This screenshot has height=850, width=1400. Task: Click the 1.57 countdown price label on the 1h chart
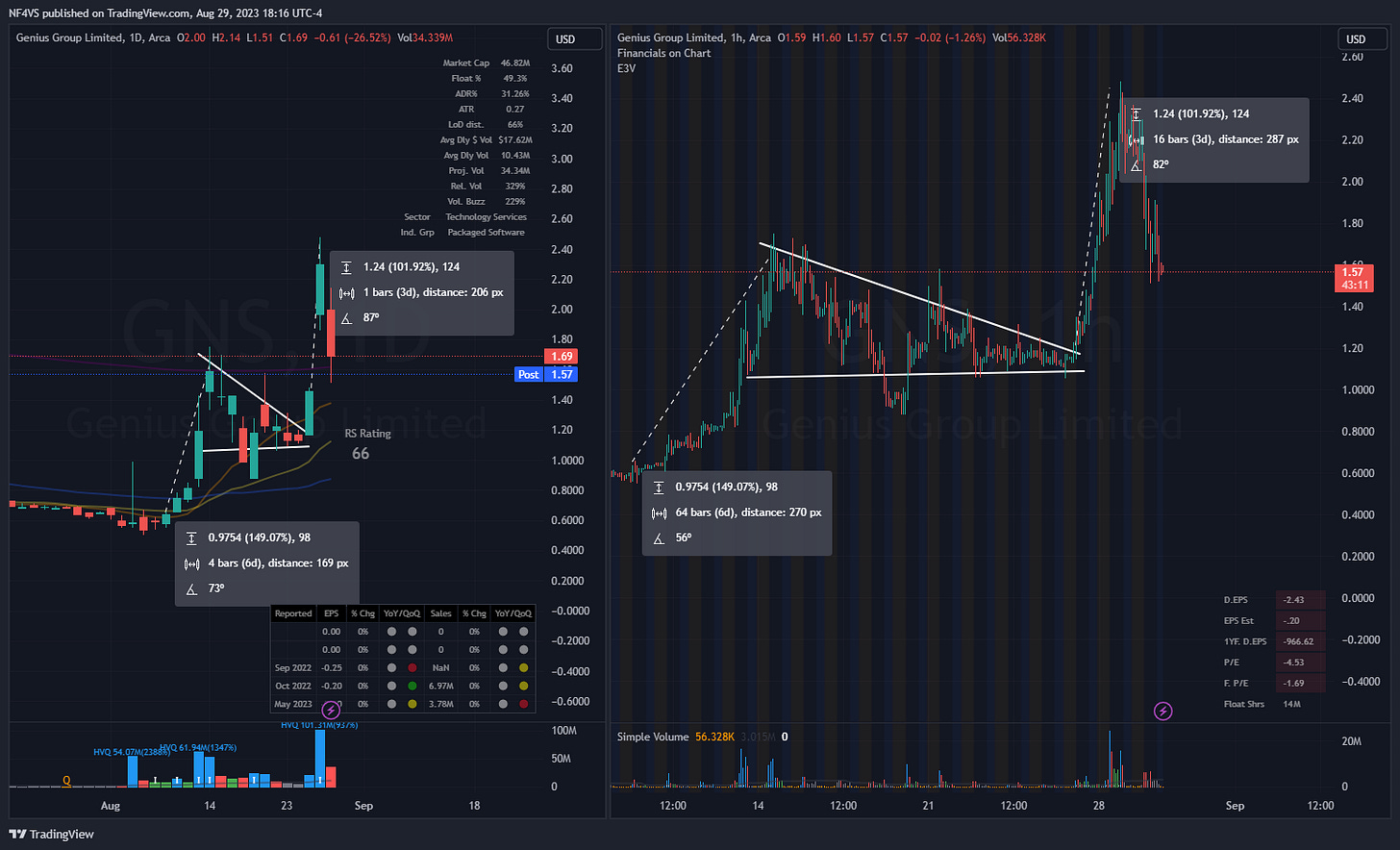point(1354,279)
